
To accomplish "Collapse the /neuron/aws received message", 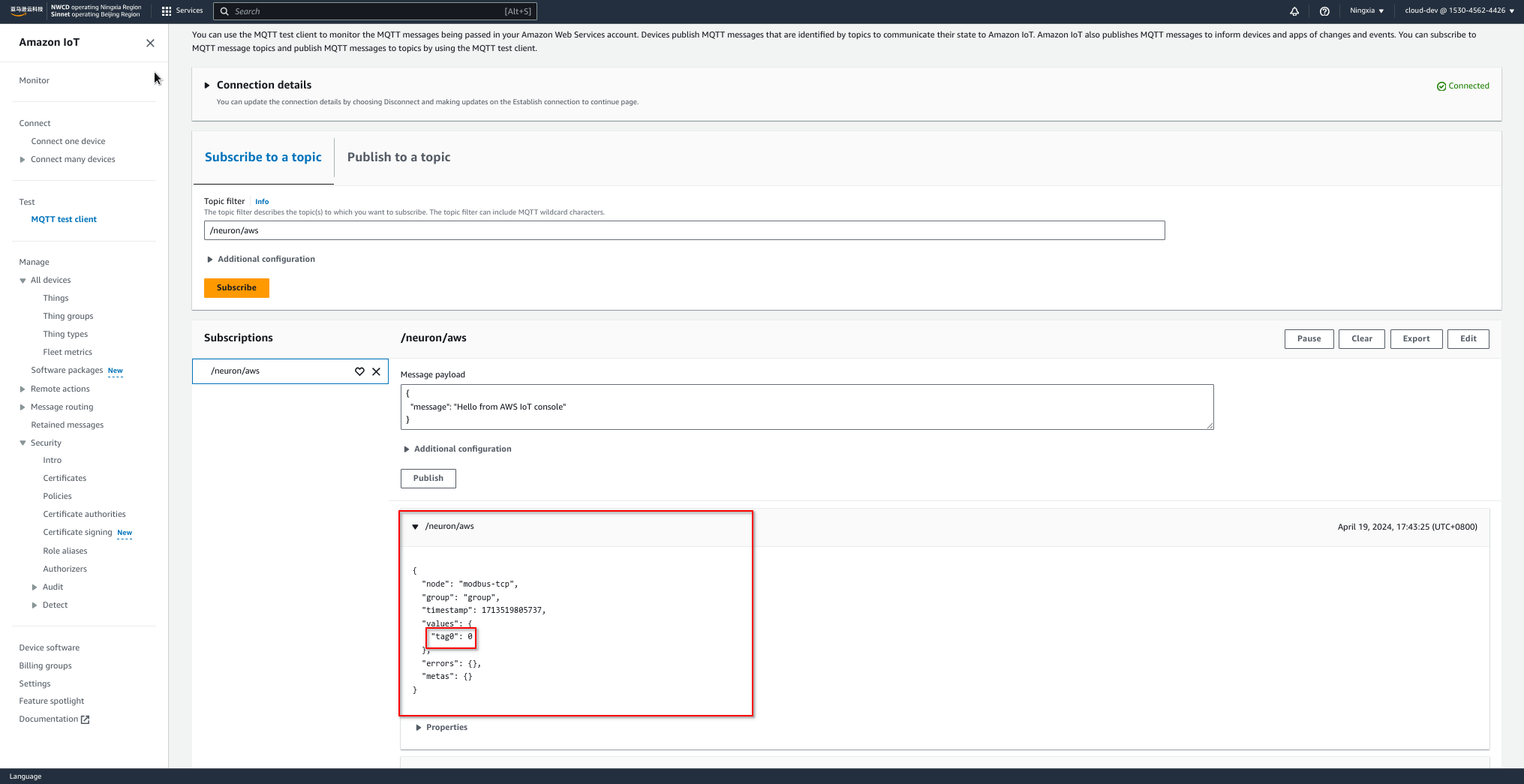I will pyautogui.click(x=416, y=526).
